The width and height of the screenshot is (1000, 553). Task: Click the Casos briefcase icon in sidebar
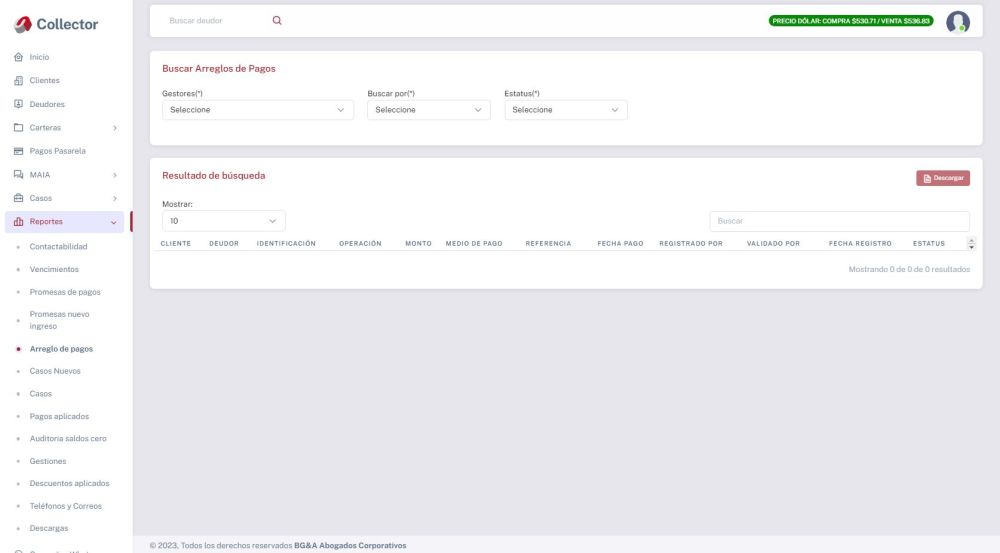18,198
